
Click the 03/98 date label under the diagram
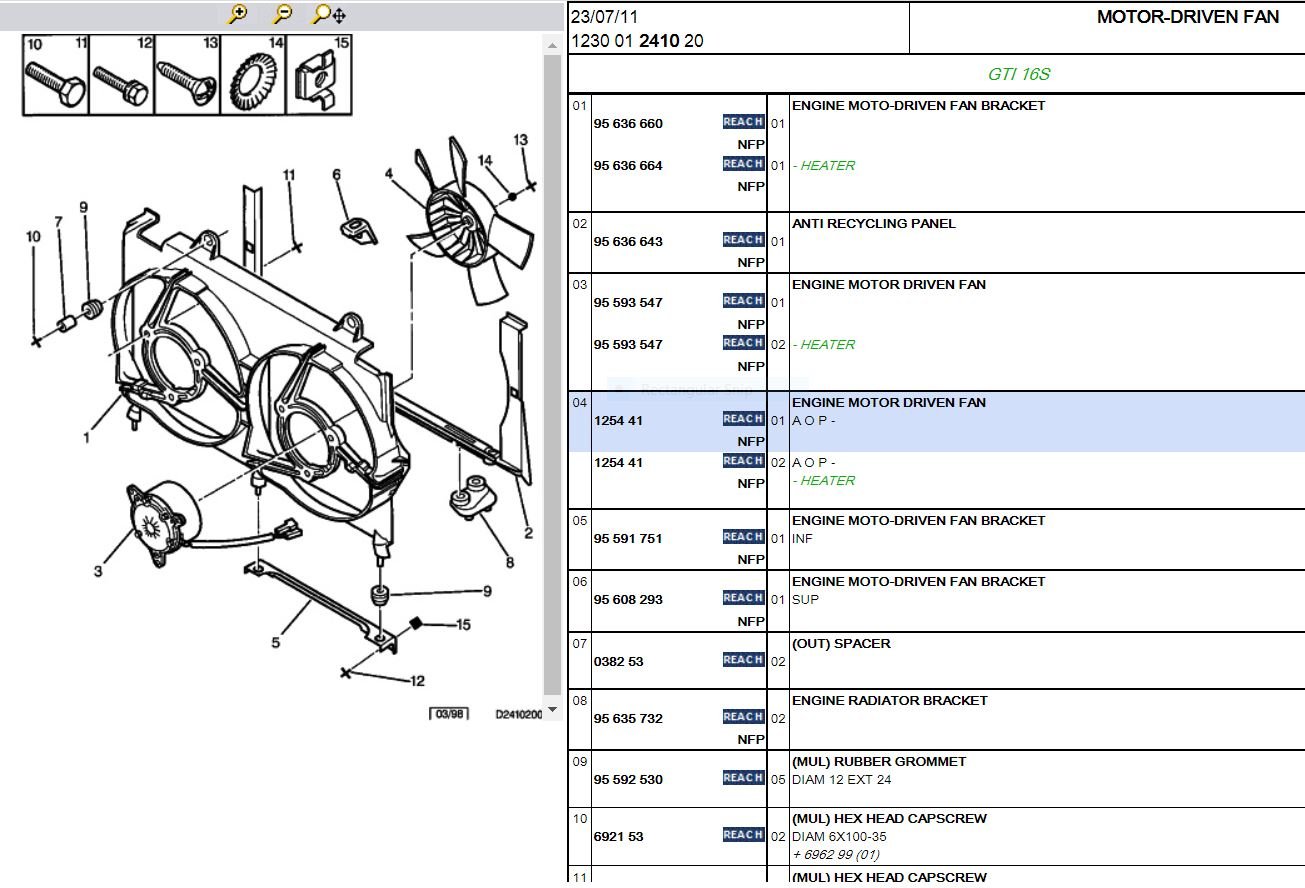449,714
